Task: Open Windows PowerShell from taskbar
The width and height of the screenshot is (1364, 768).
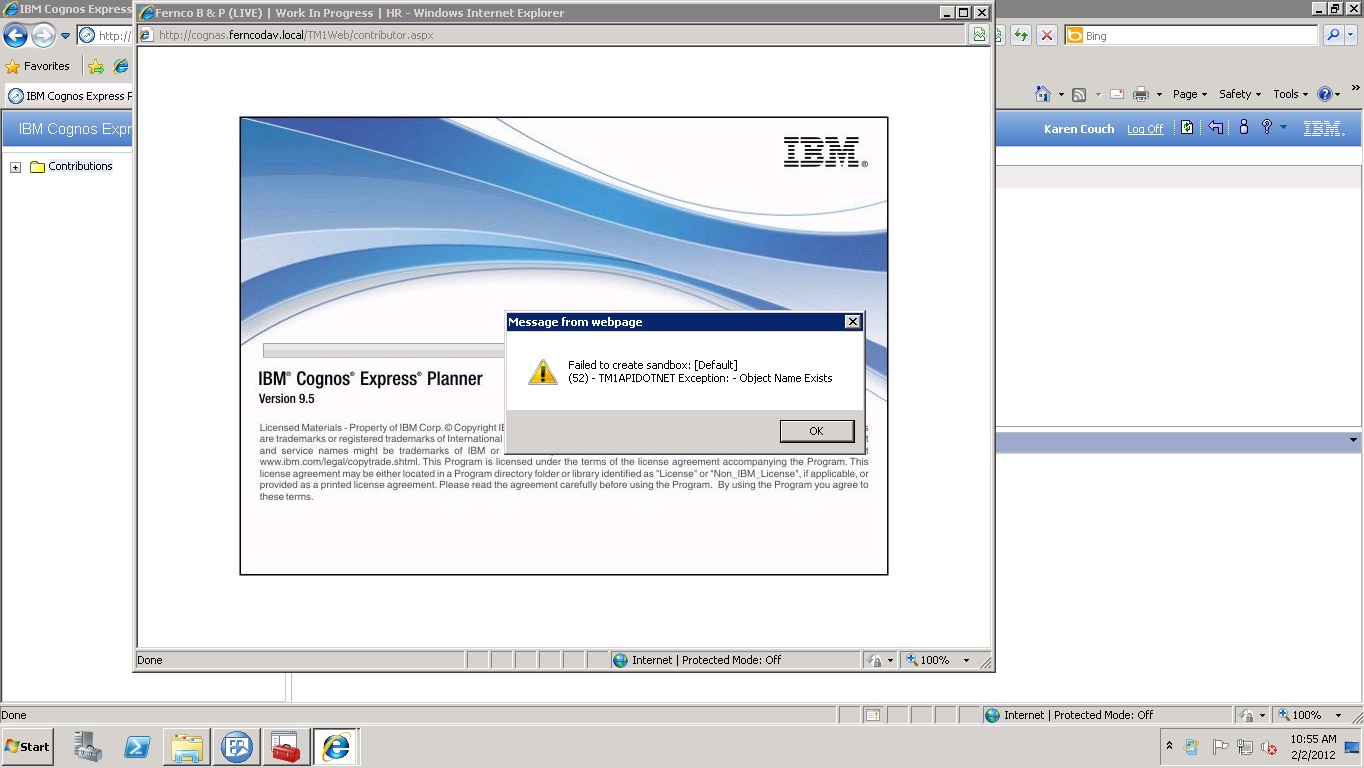Action: pos(137,747)
